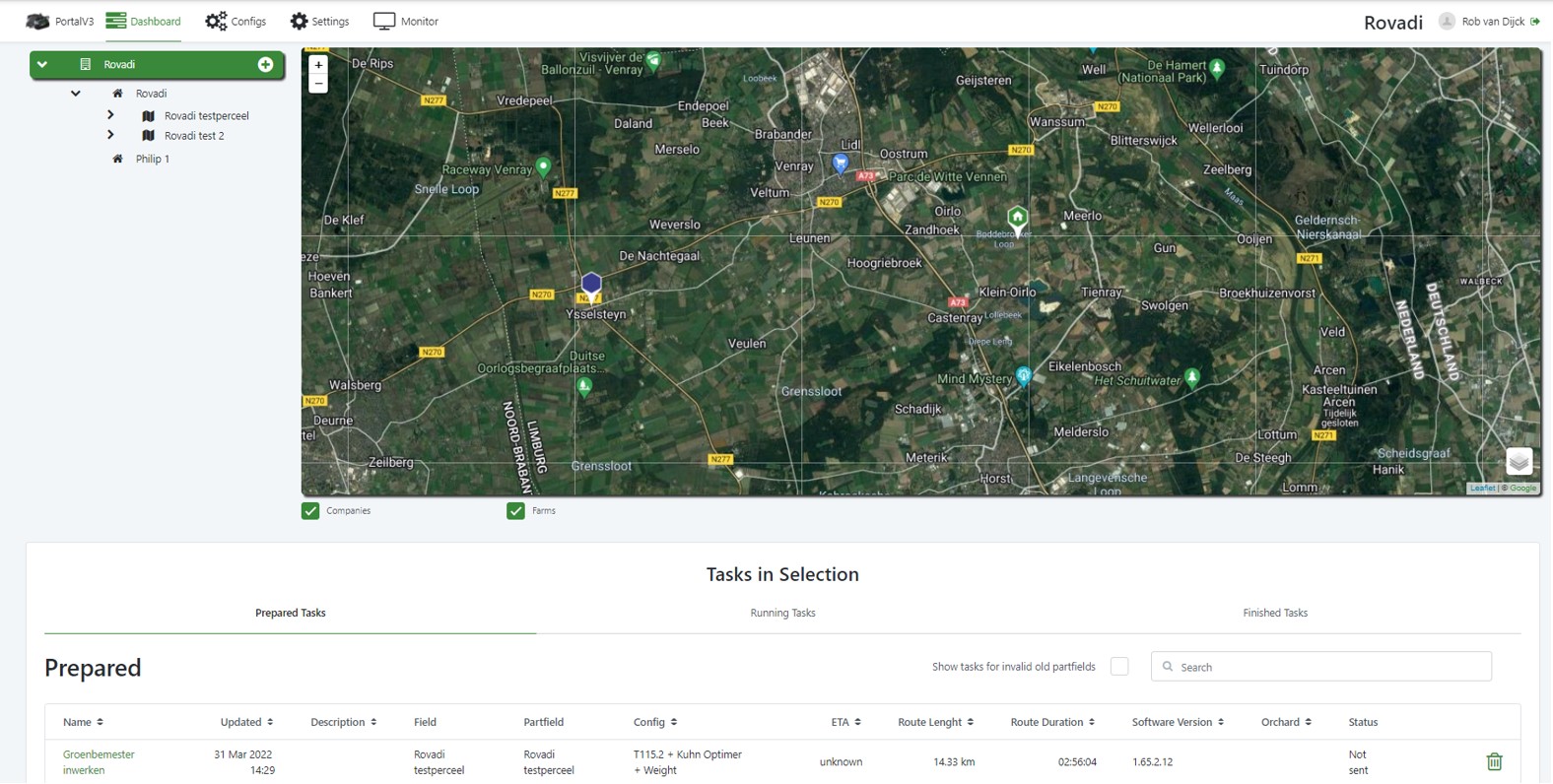Open the Leaflet attribution link
Screen dimensions: 1553x784
click(1482, 488)
